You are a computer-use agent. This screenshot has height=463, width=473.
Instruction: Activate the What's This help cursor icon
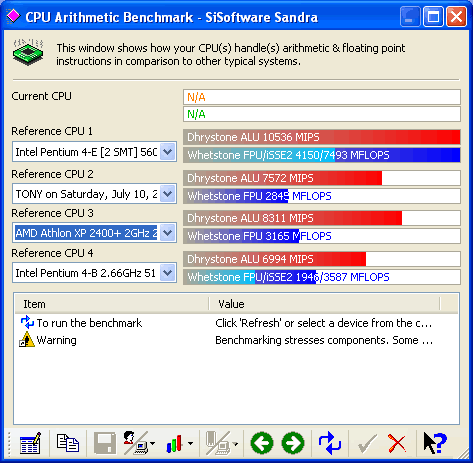[x=435, y=443]
